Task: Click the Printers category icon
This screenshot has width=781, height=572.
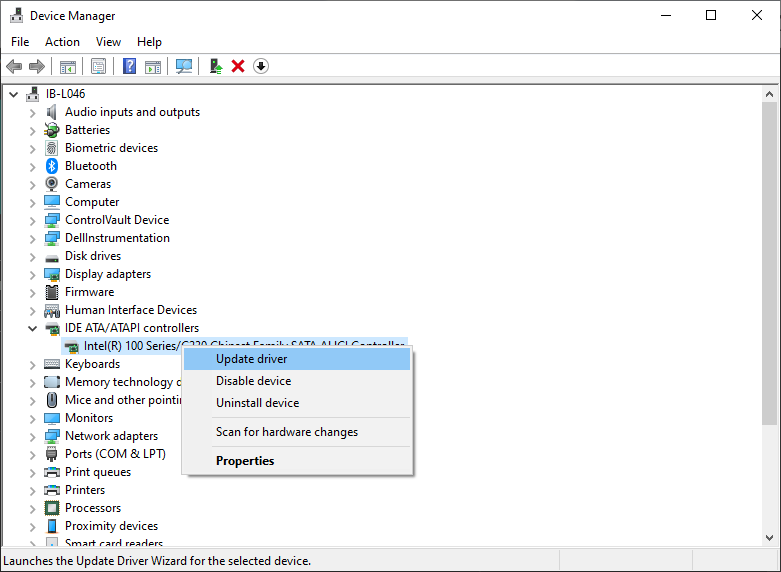Action: point(52,490)
